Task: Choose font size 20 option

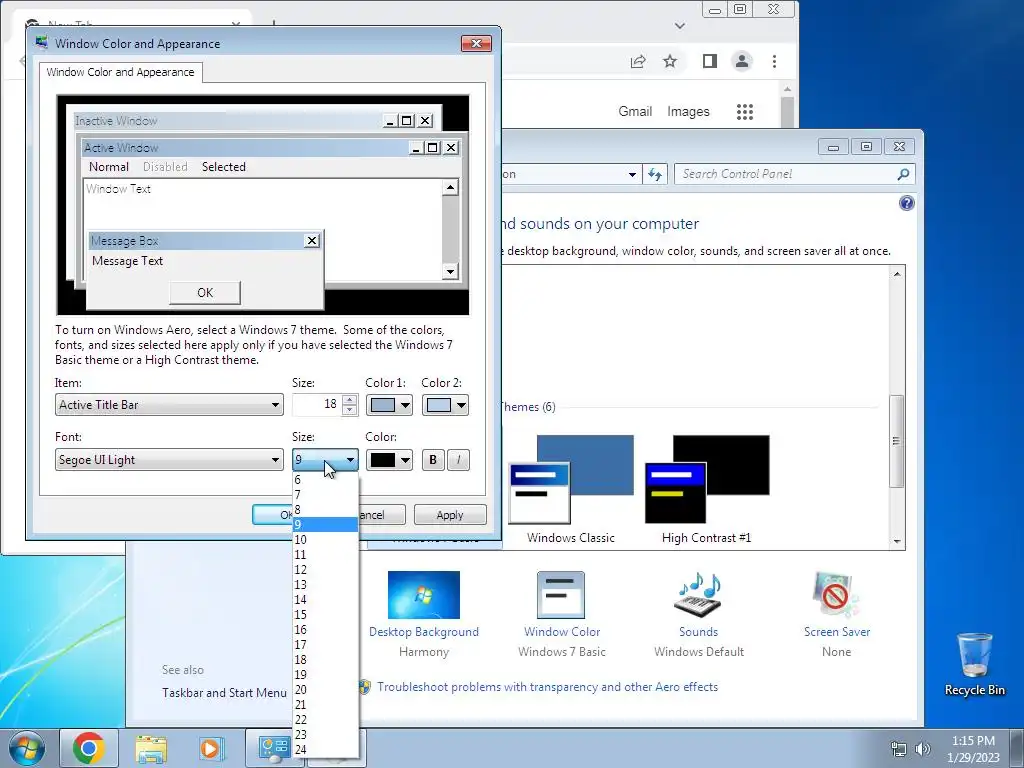Action: tap(325, 690)
